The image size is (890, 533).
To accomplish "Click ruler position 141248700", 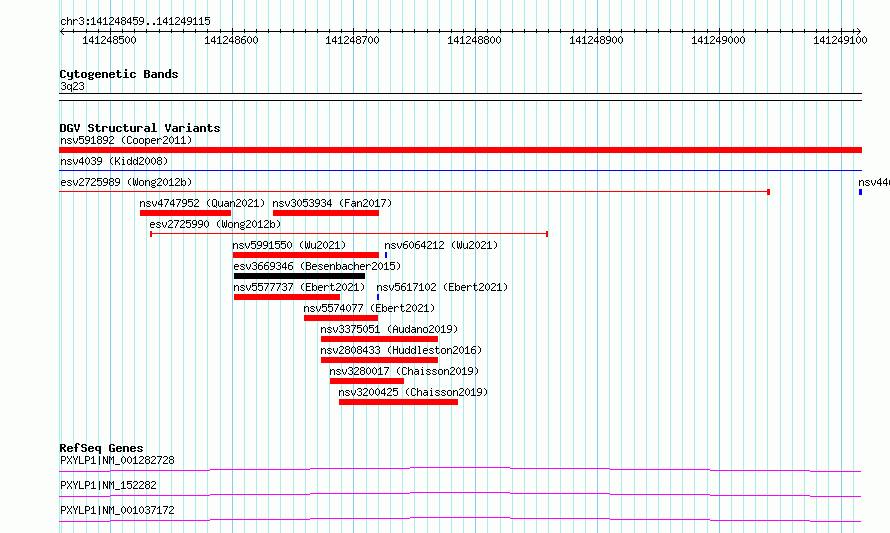I will coord(352,40).
